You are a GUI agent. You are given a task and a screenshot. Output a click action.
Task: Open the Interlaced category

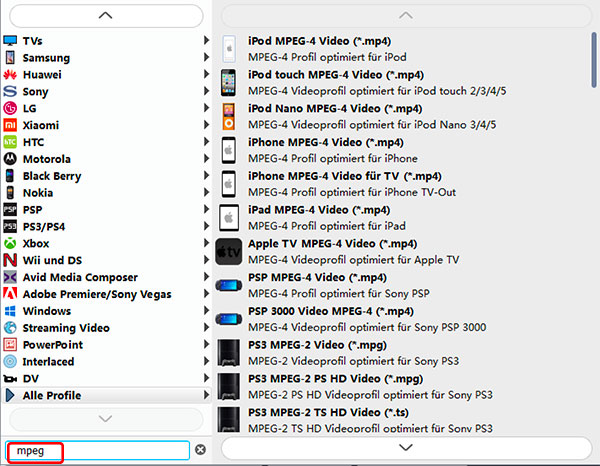tap(106, 361)
